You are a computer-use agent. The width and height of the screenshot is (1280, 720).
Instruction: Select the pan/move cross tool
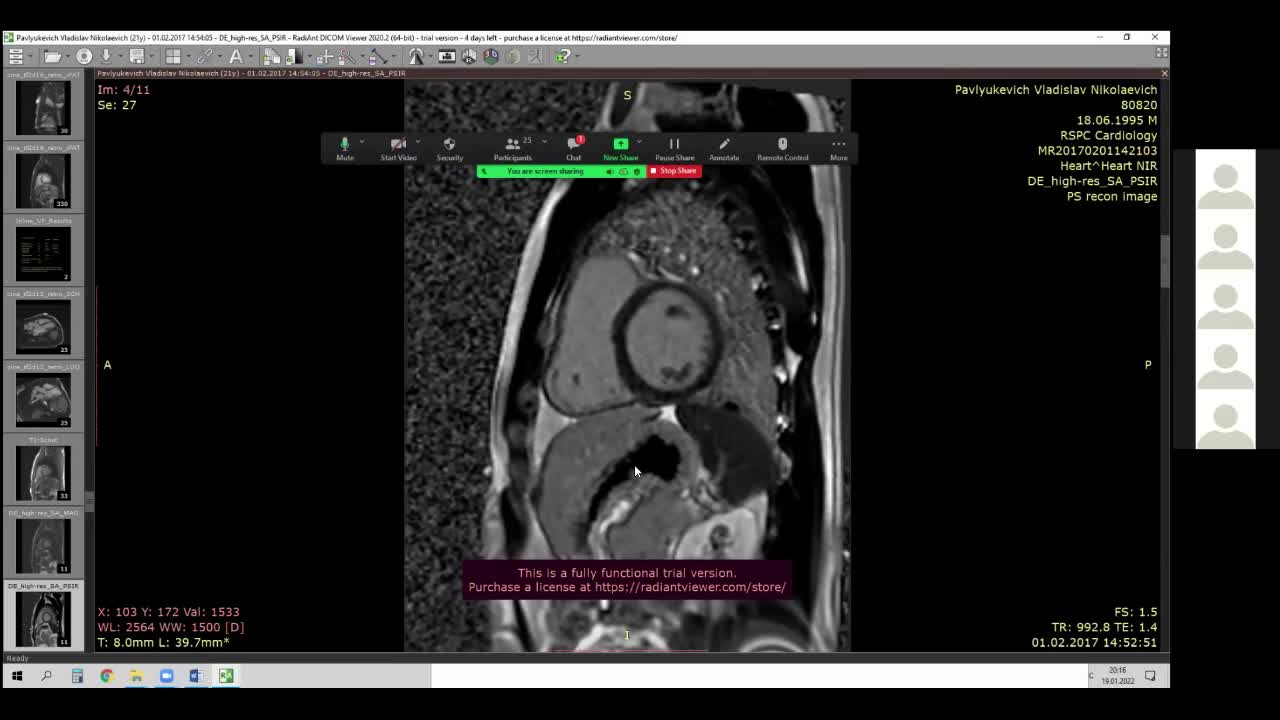[x=325, y=56]
